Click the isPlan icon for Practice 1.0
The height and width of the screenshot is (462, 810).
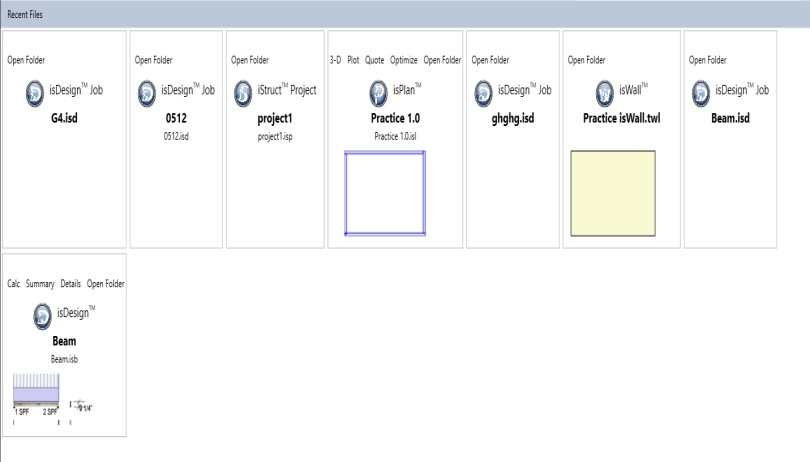378,92
